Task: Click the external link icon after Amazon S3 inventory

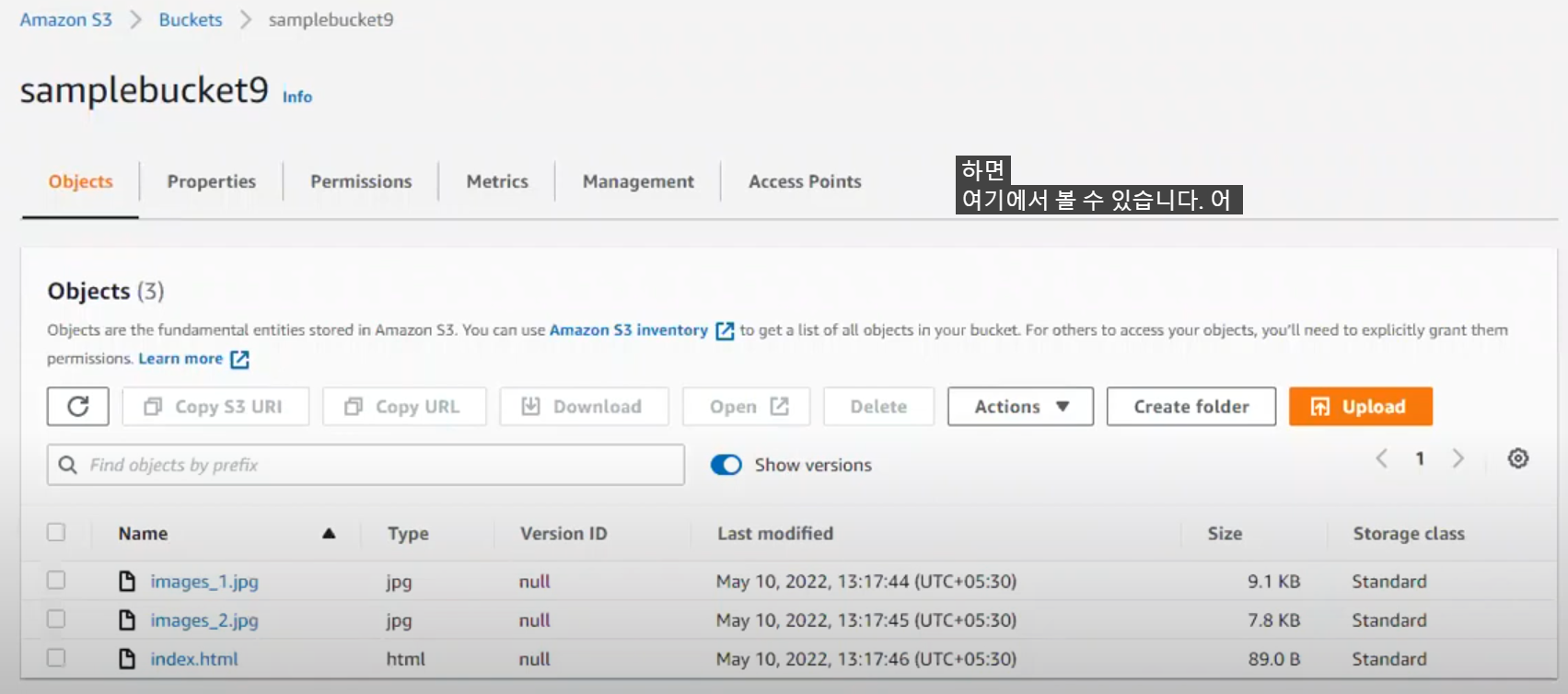Action: point(726,330)
